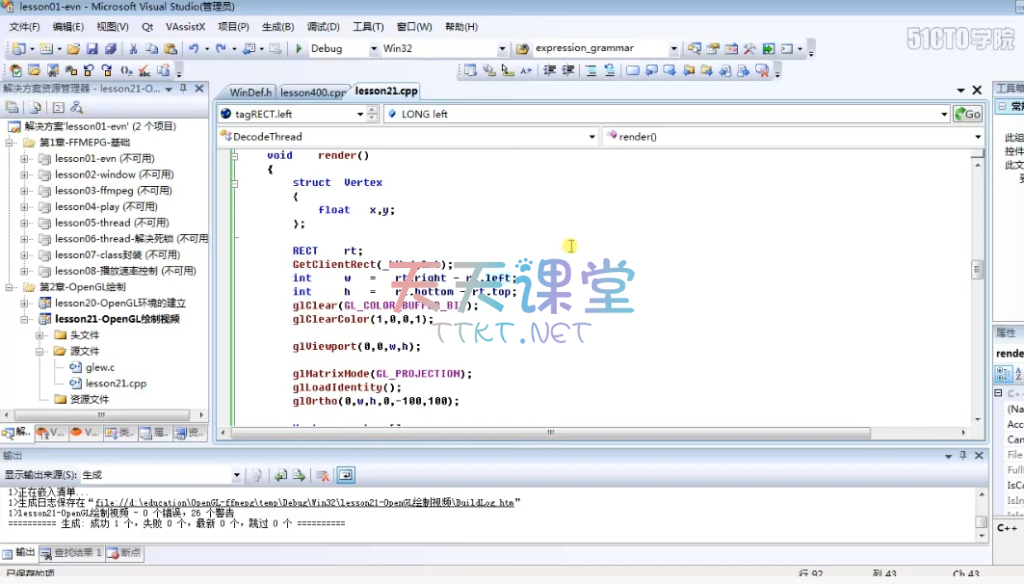Click the Cut scissors icon

[x=132, y=48]
